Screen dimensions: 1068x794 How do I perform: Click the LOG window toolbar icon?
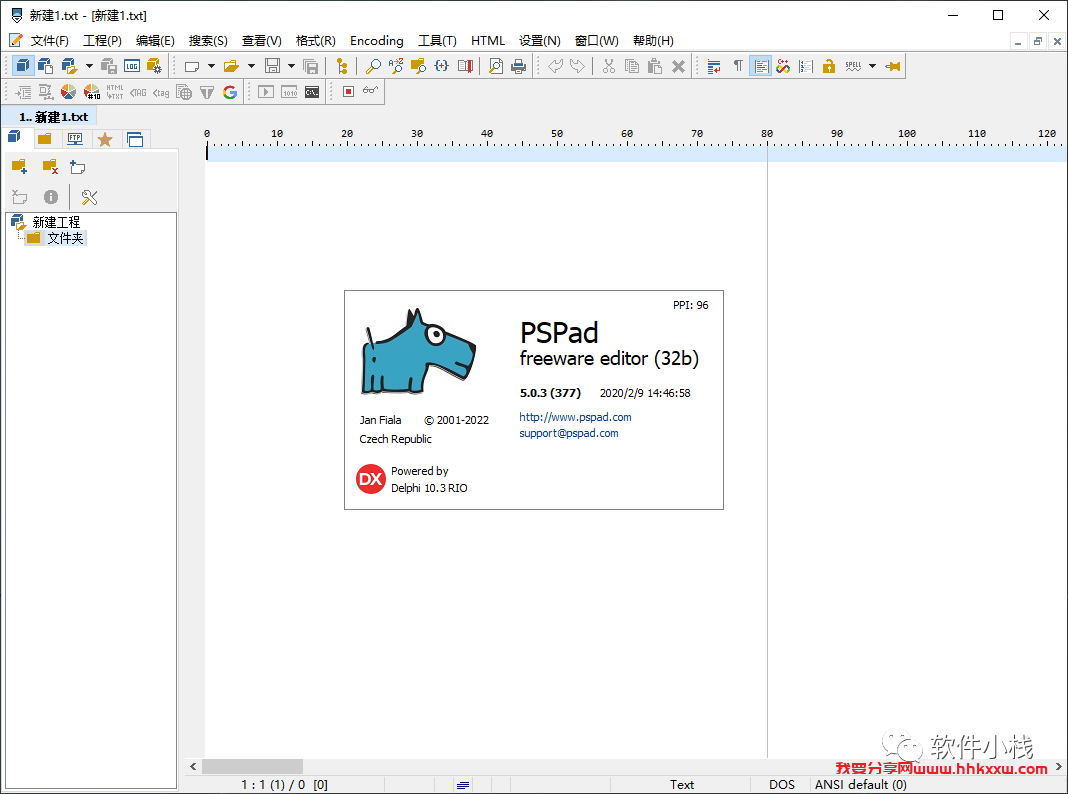(x=131, y=66)
